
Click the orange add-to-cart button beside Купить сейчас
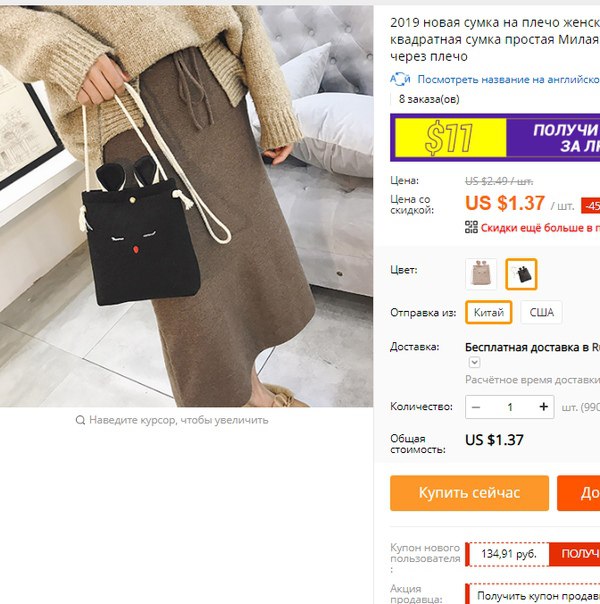(578, 493)
